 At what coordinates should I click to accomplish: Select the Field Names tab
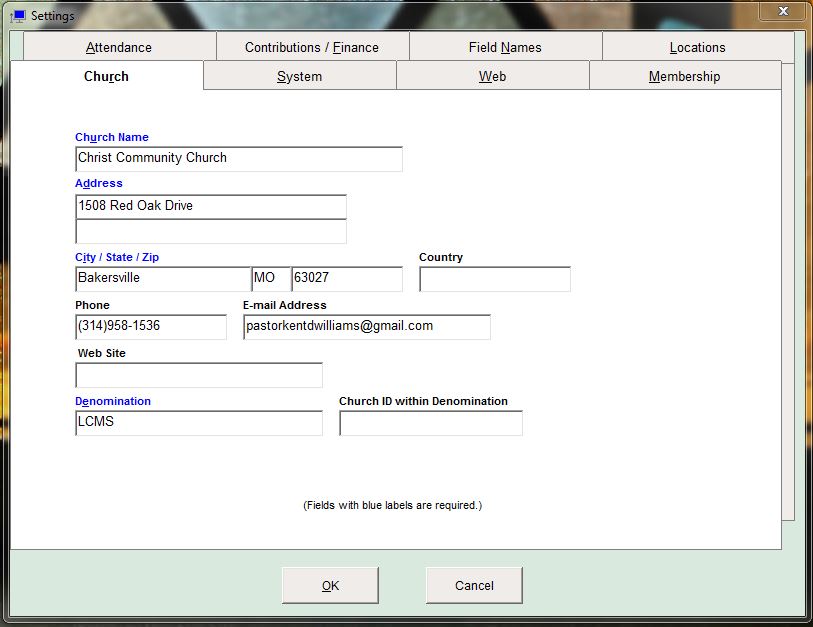[505, 47]
